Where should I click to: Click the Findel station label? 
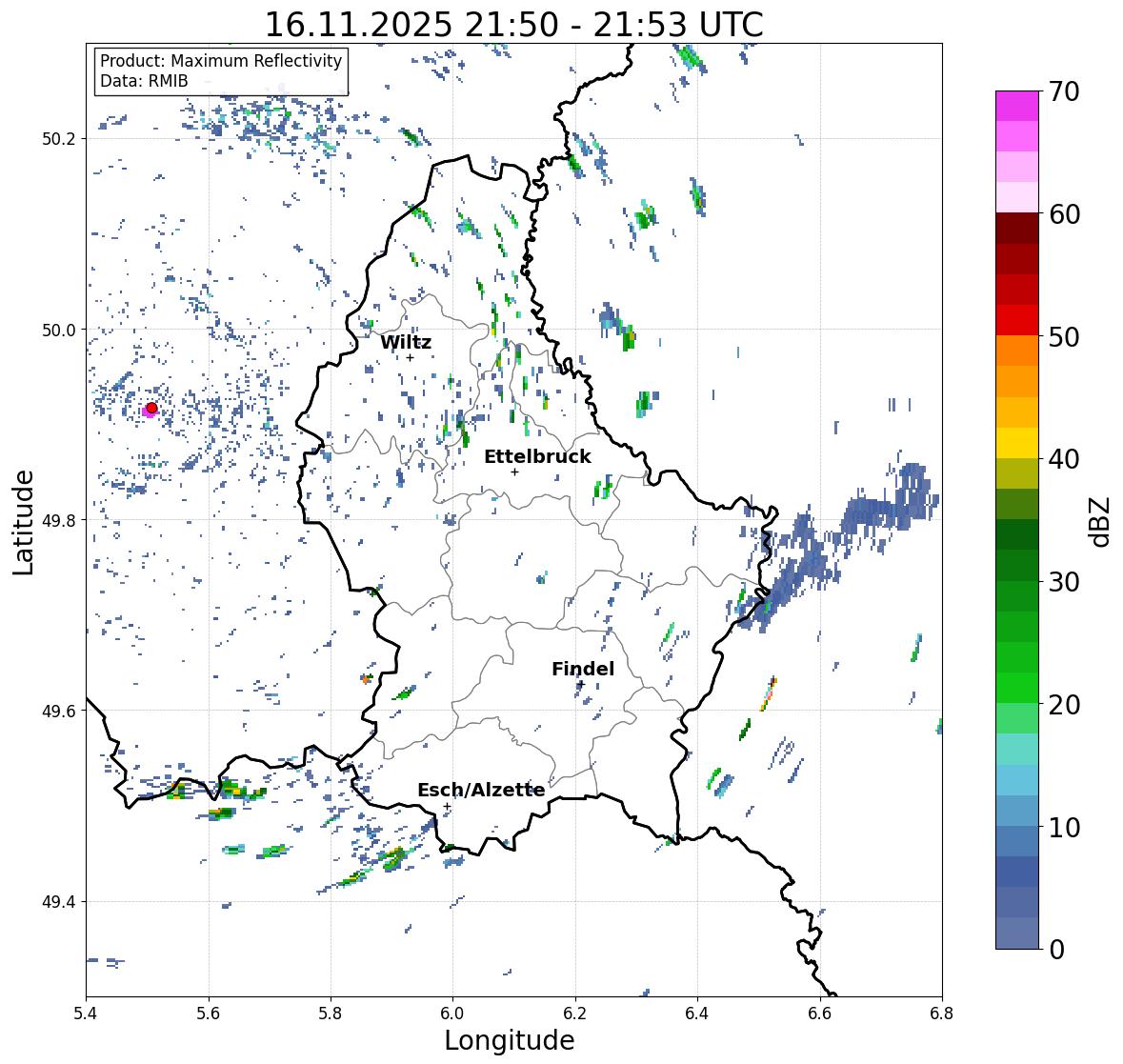582,669
